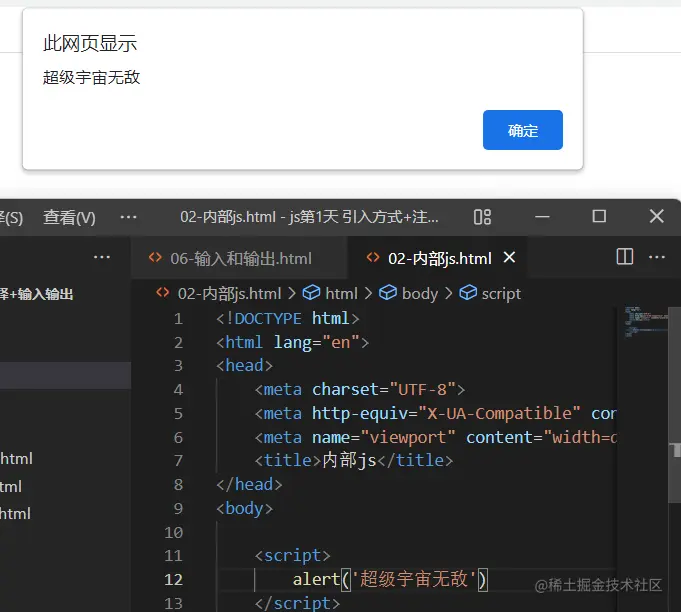The height and width of the screenshot is (612, 681).
Task: Click the editor vertical scrollbar thumb
Action: pos(674,405)
